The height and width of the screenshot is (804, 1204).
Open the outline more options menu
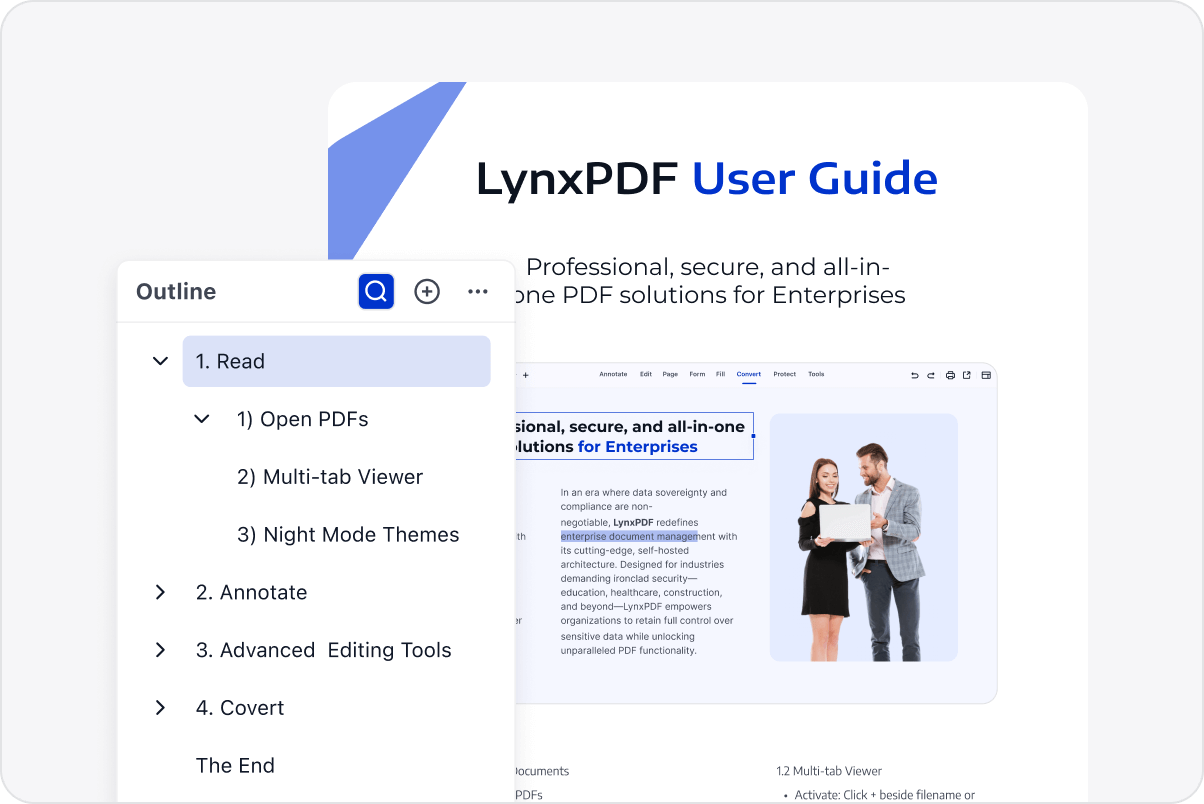(478, 291)
